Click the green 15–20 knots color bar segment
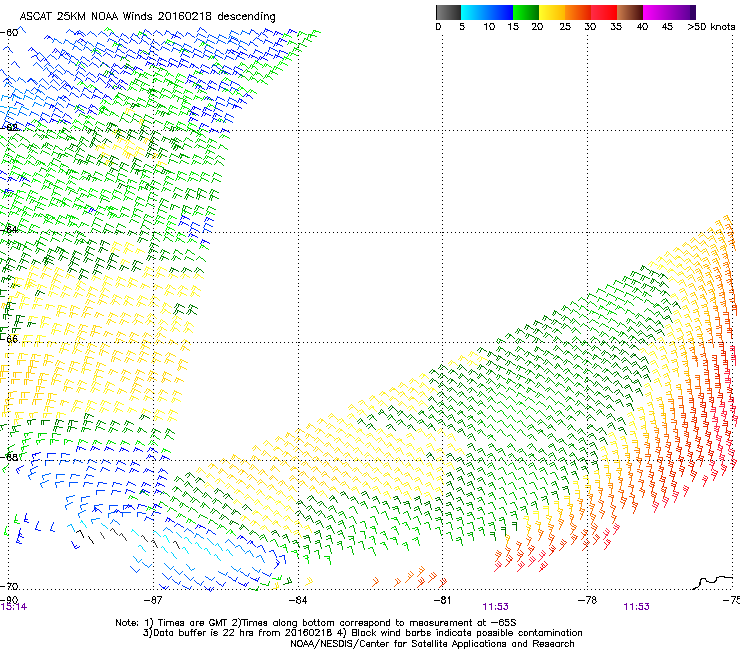740x650 pixels. [x=526, y=12]
